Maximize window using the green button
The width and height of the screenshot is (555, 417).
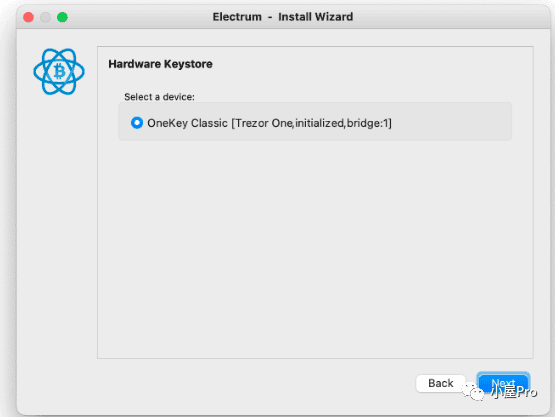[62, 17]
